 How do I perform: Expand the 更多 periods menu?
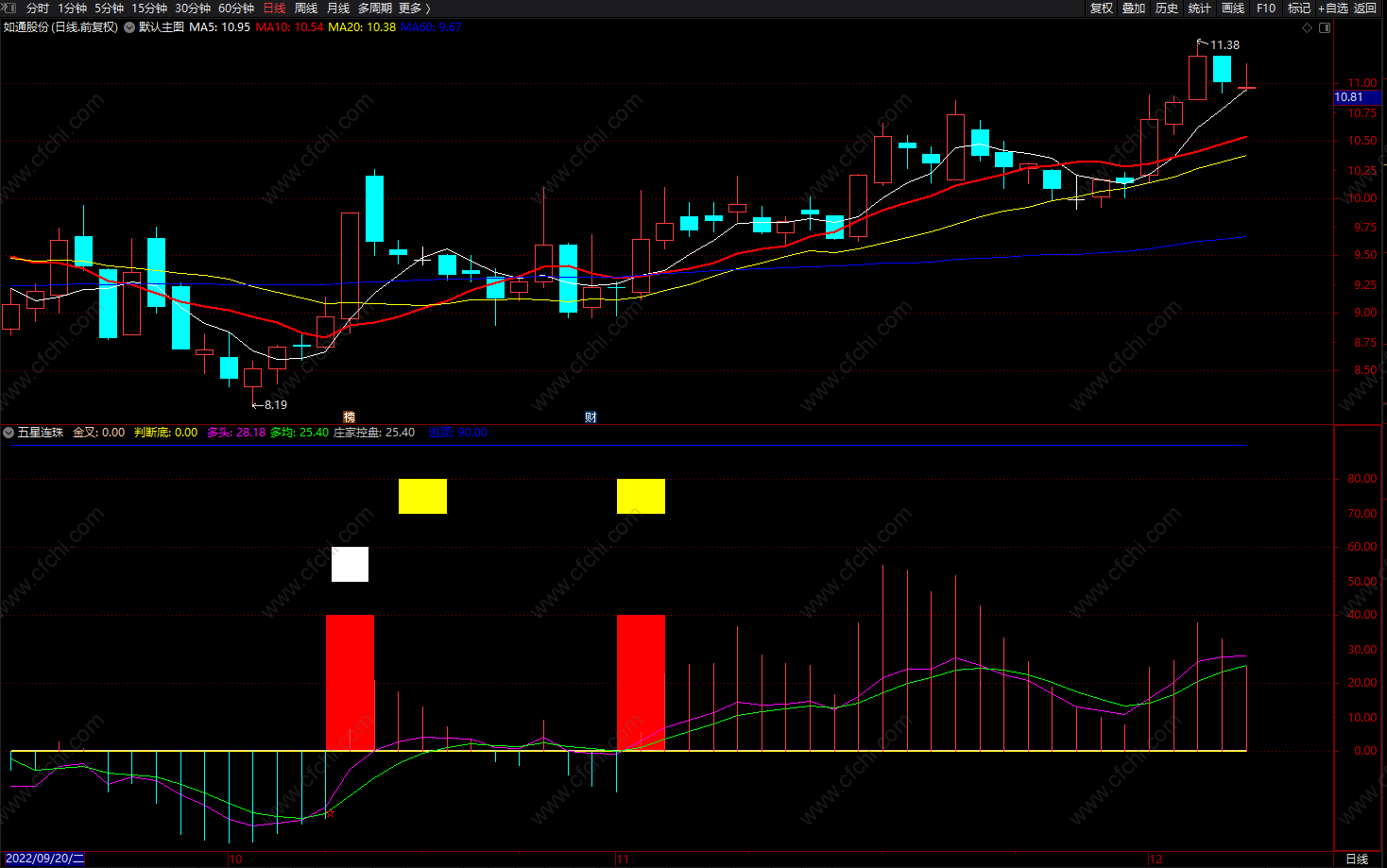pos(415,9)
